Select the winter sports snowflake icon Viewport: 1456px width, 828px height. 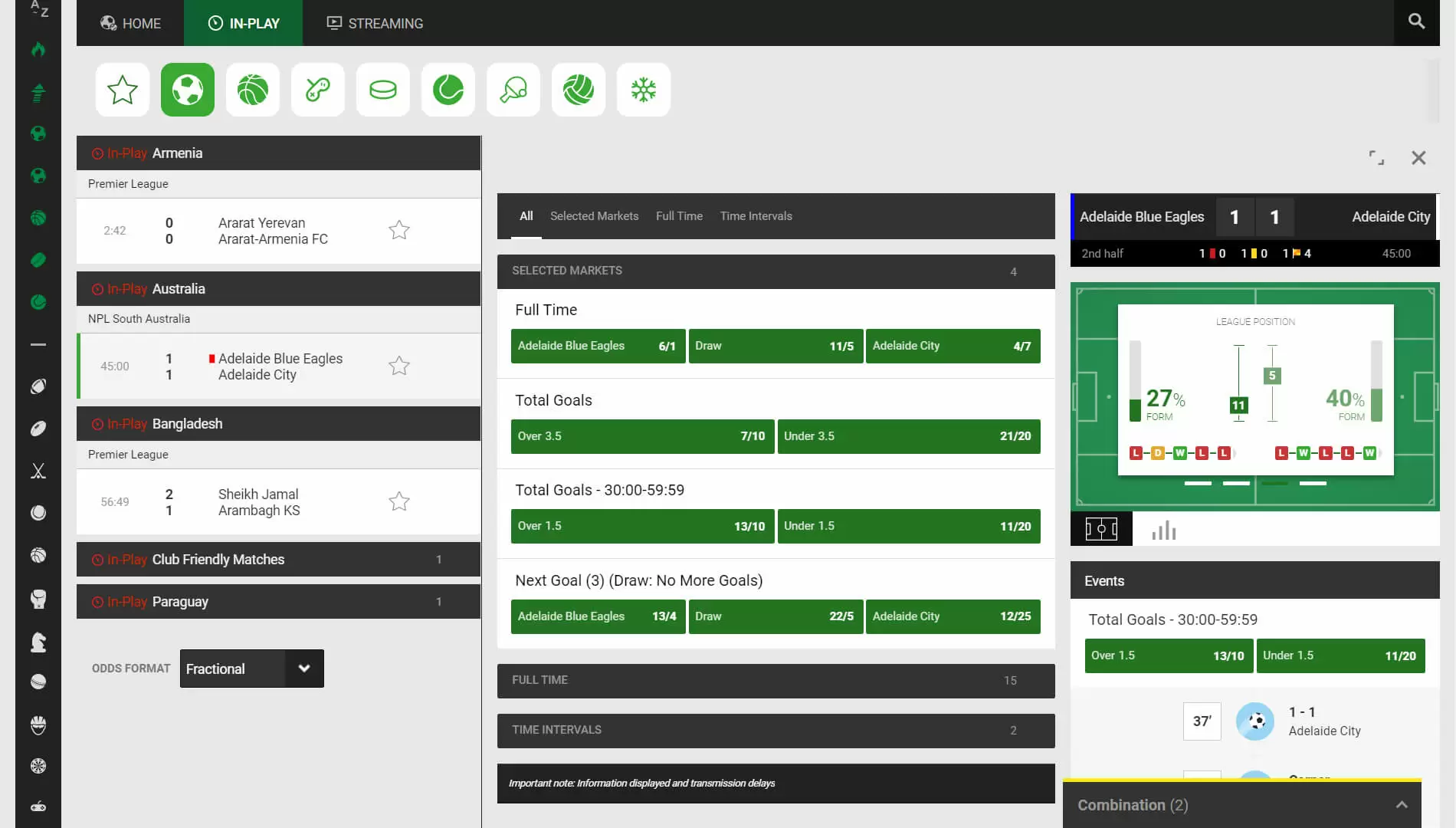pos(643,90)
